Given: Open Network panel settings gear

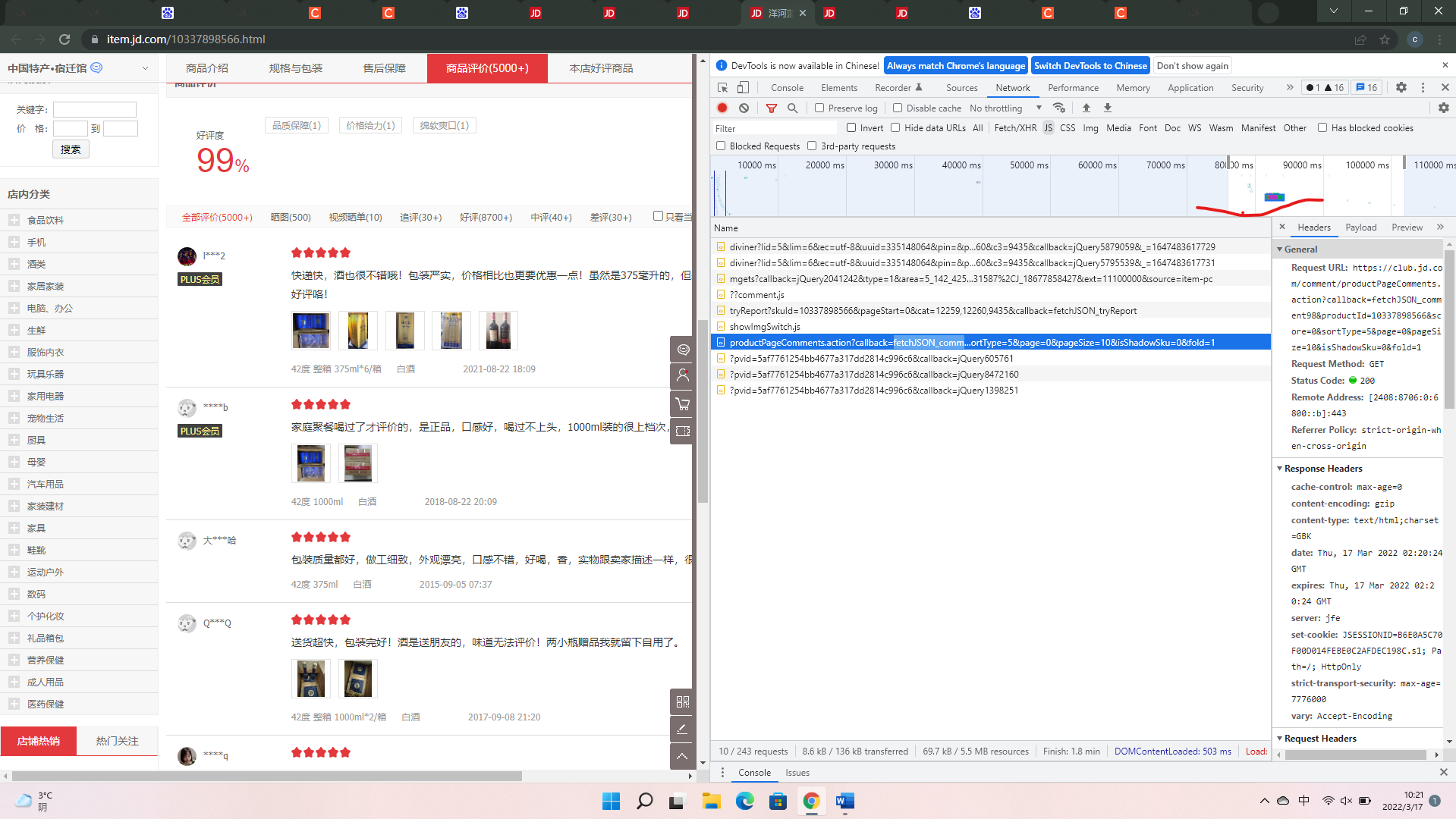Looking at the screenshot, I should coord(1444,108).
